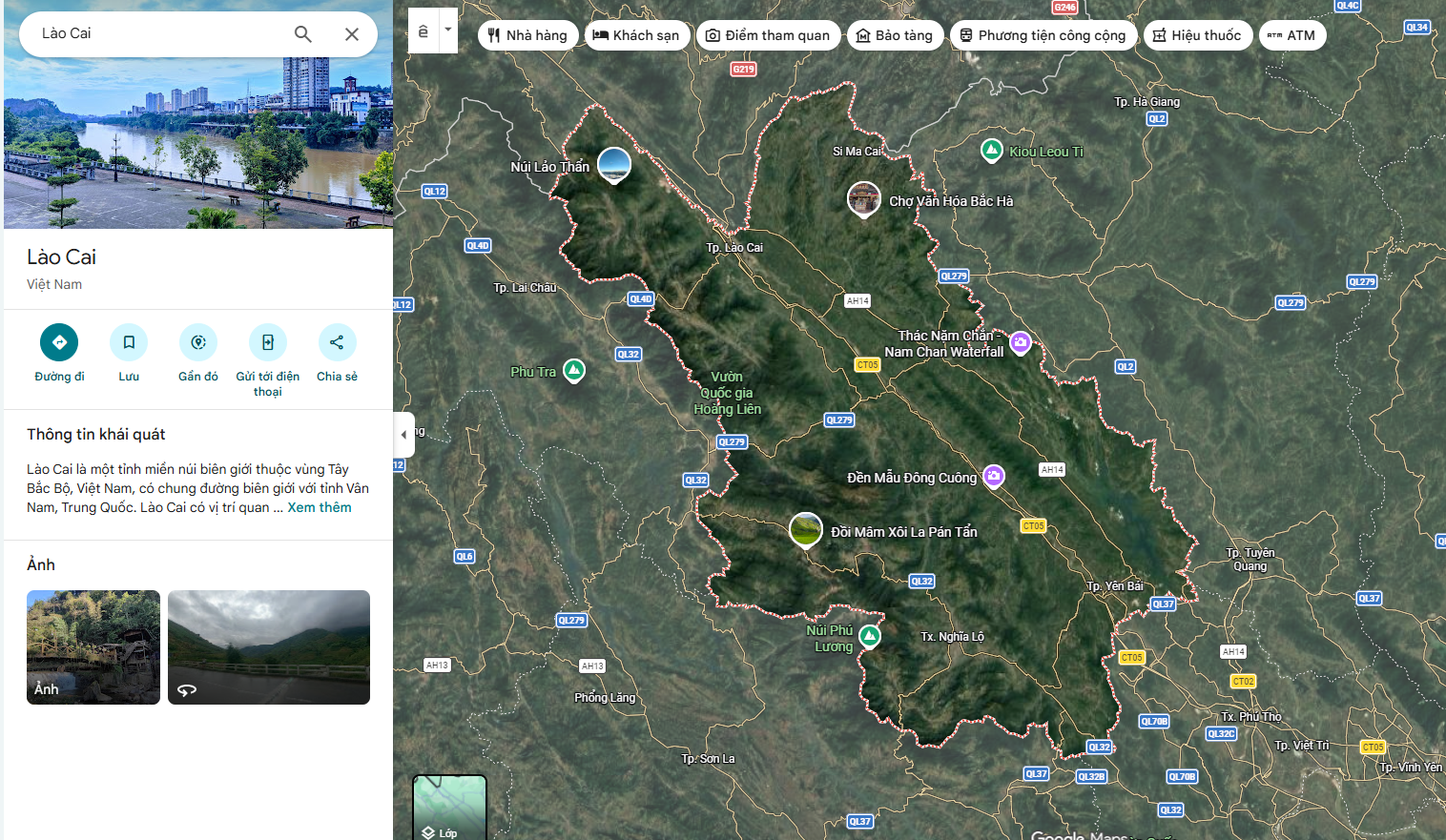Open the 360 street view thumbnail
Image resolution: width=1446 pixels, height=840 pixels.
(269, 647)
